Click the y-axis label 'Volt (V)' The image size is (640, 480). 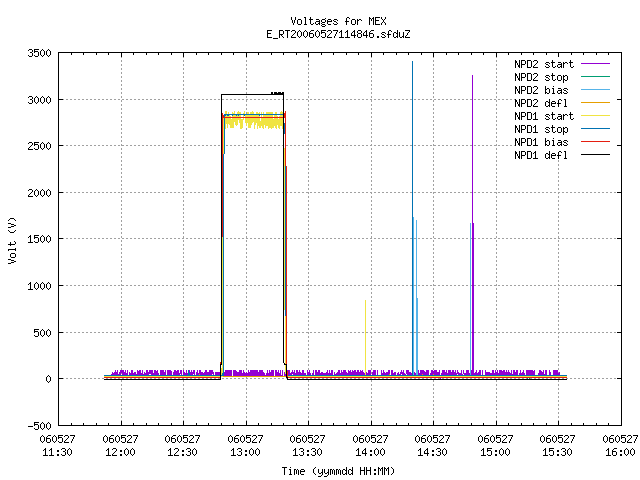pyautogui.click(x=12, y=240)
